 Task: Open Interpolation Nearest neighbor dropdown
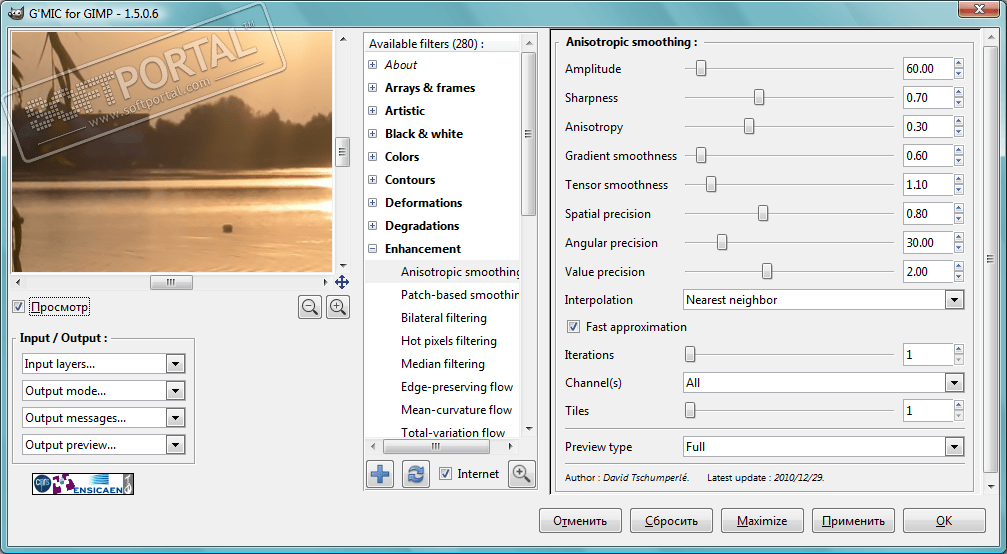tap(823, 300)
